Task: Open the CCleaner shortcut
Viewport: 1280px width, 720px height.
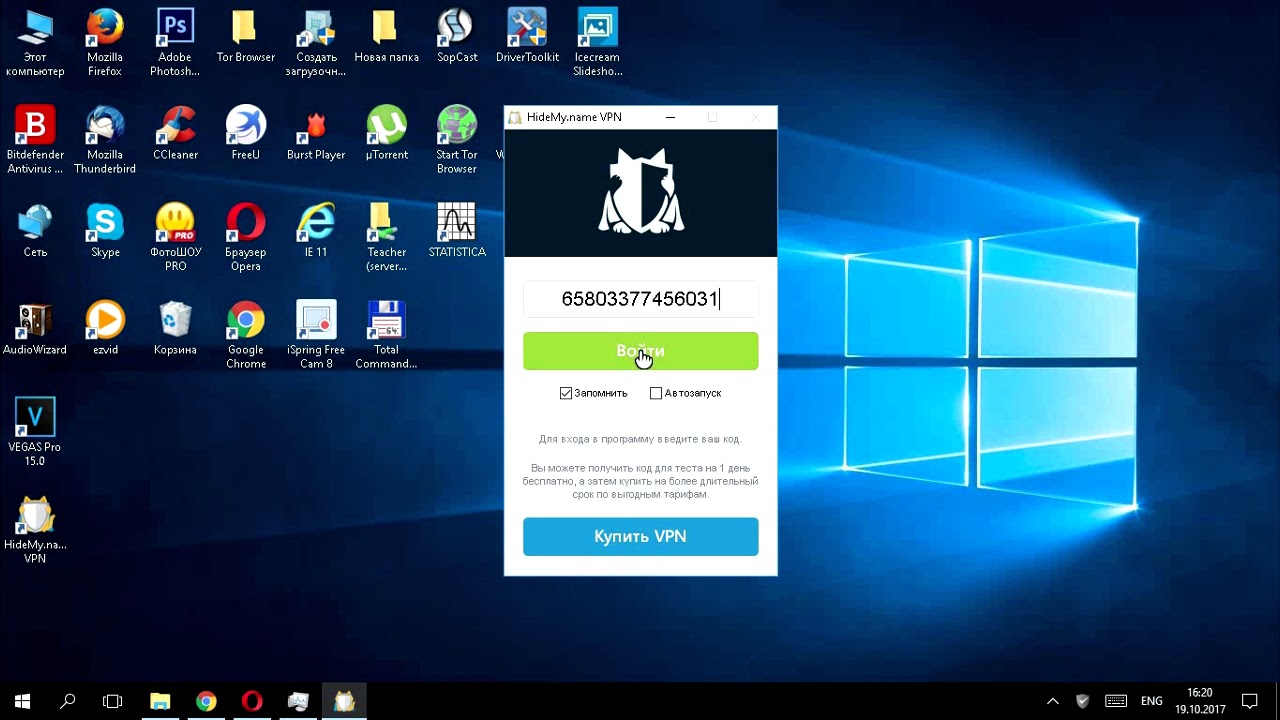Action: click(x=175, y=133)
